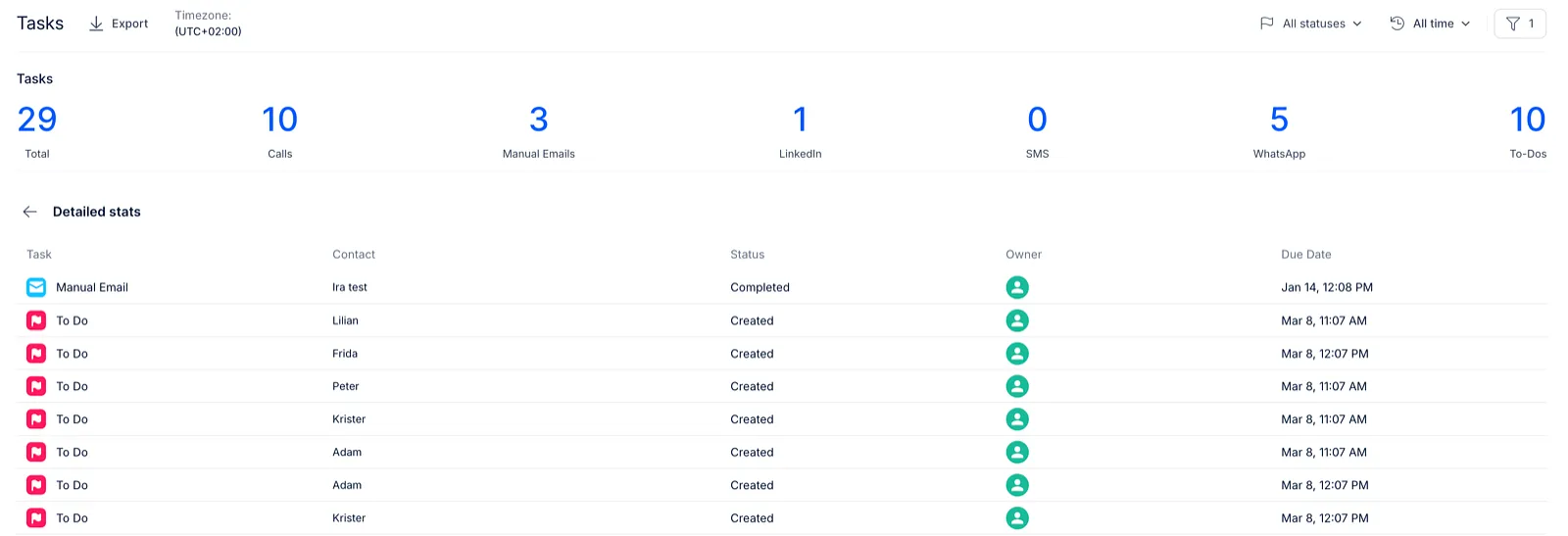This screenshot has width=1568, height=536.
Task: Open the Manual Email task name
Action: tap(92, 287)
